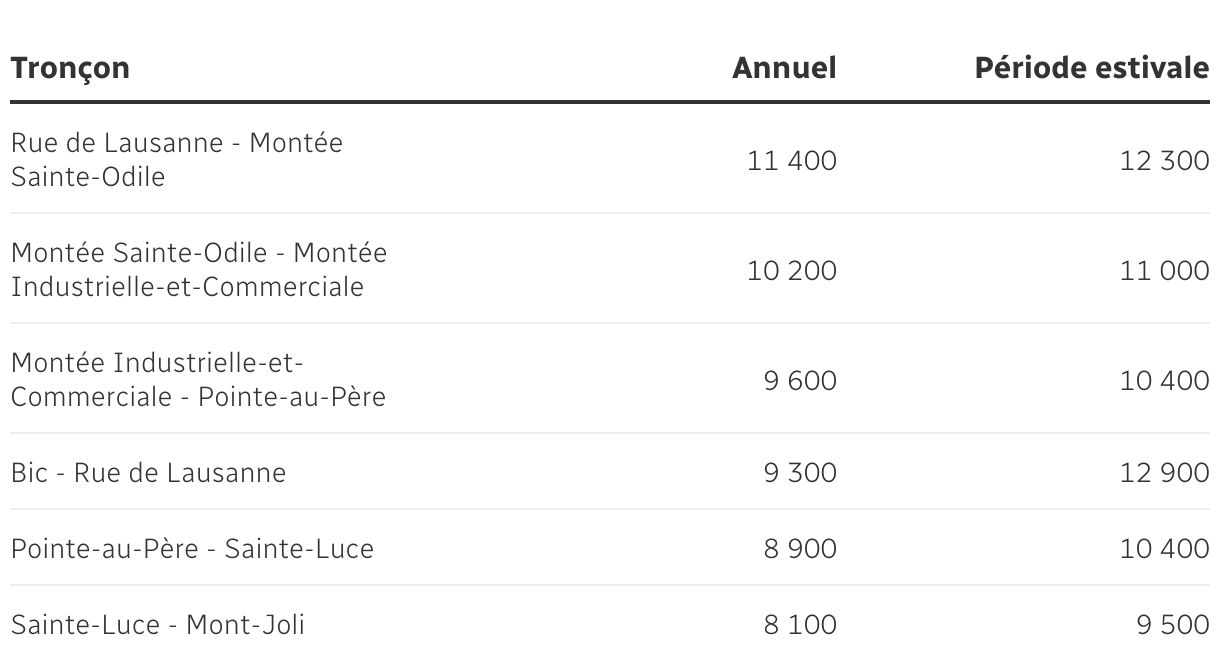The height and width of the screenshot is (670, 1220).
Task: Click the annual value 8 100
Action: [799, 625]
